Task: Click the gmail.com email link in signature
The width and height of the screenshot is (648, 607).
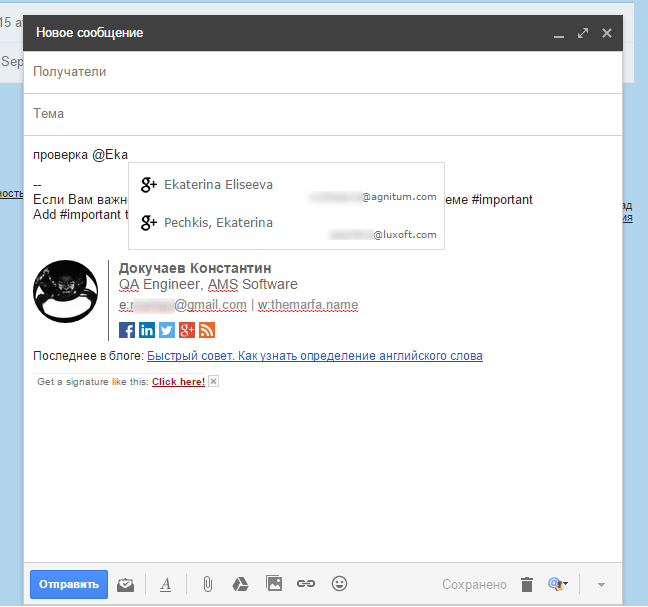Action: [x=183, y=305]
